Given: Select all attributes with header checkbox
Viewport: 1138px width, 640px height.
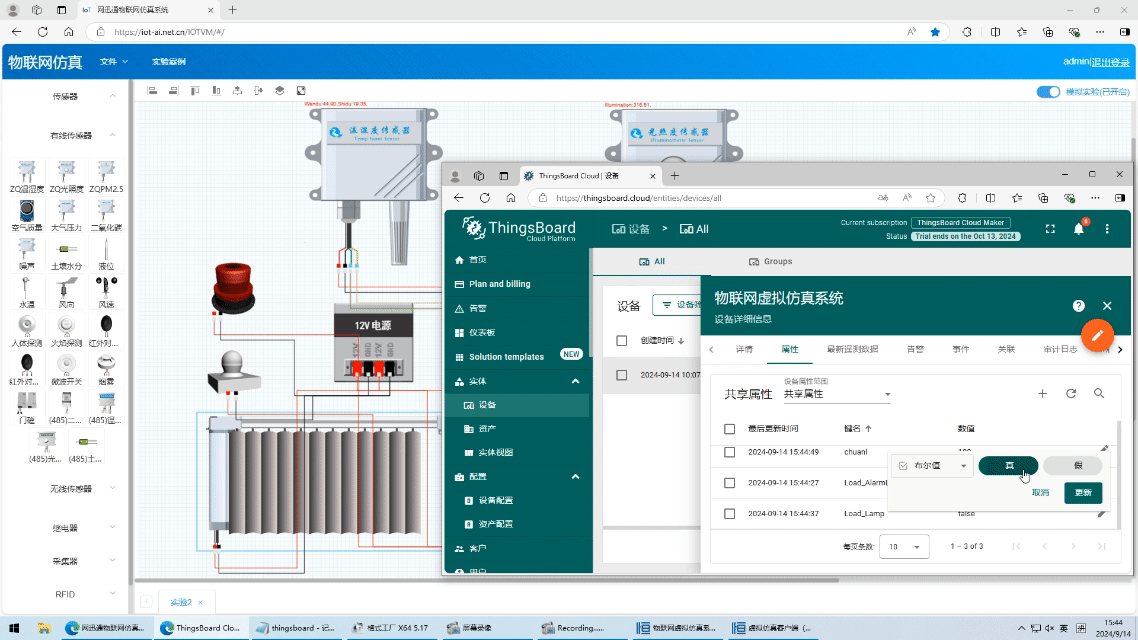Looking at the screenshot, I should tap(729, 428).
